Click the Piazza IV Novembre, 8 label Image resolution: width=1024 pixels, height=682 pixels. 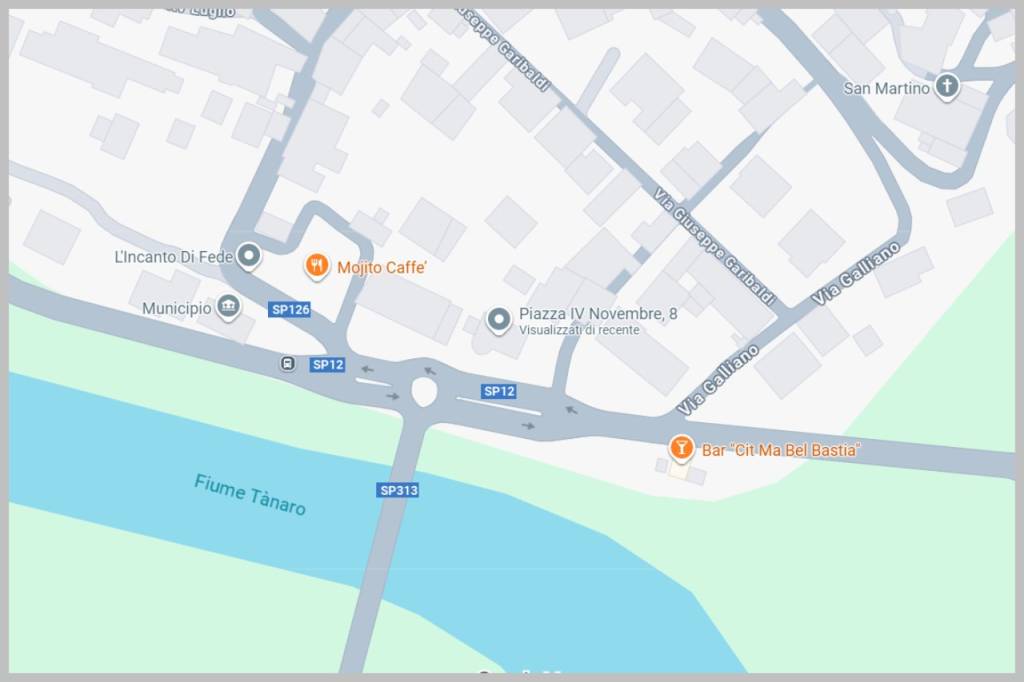point(598,314)
